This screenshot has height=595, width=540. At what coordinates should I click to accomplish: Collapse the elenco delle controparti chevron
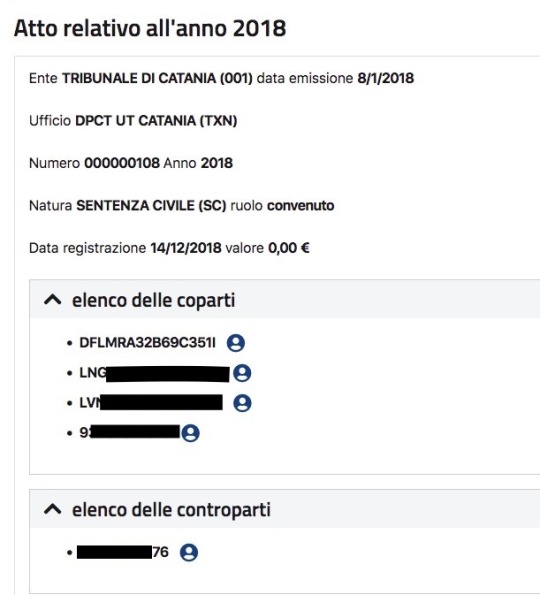(x=53, y=509)
